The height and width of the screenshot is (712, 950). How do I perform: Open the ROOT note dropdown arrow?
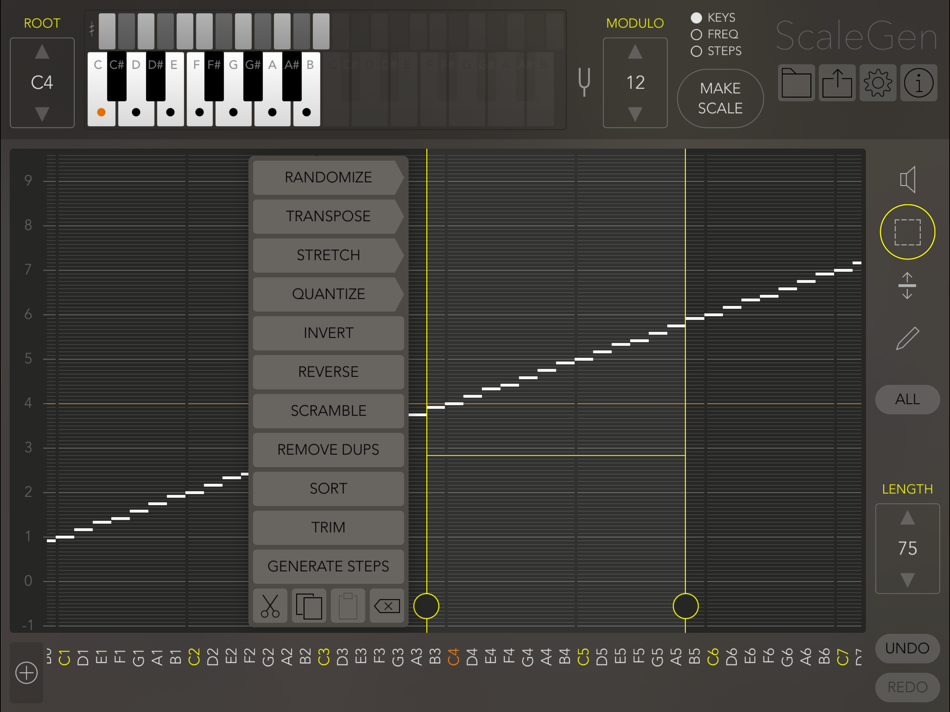click(x=42, y=113)
